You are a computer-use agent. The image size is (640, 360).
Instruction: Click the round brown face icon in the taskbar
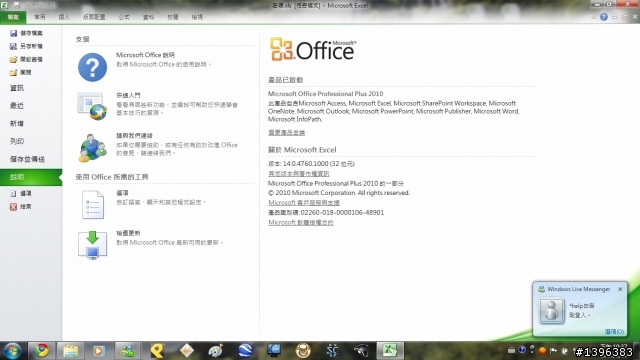303,351
